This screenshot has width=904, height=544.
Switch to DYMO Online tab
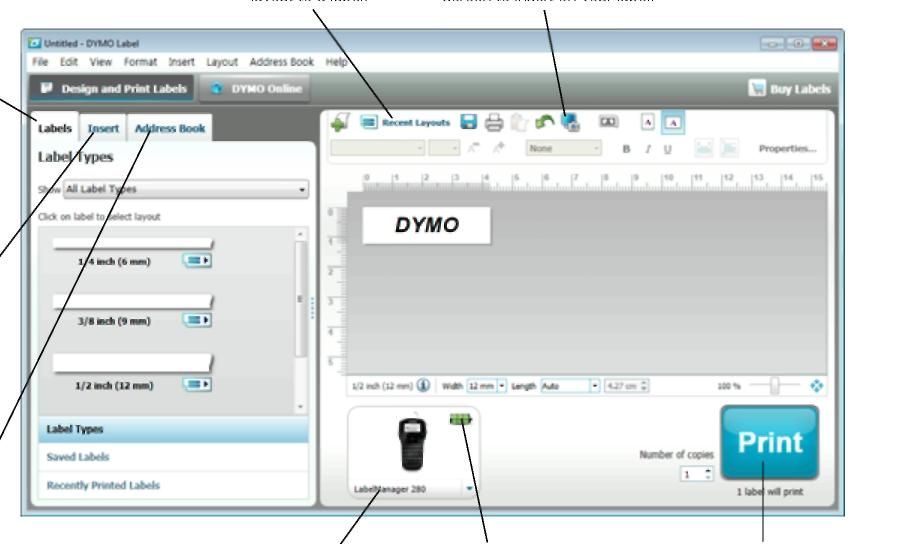point(254,88)
